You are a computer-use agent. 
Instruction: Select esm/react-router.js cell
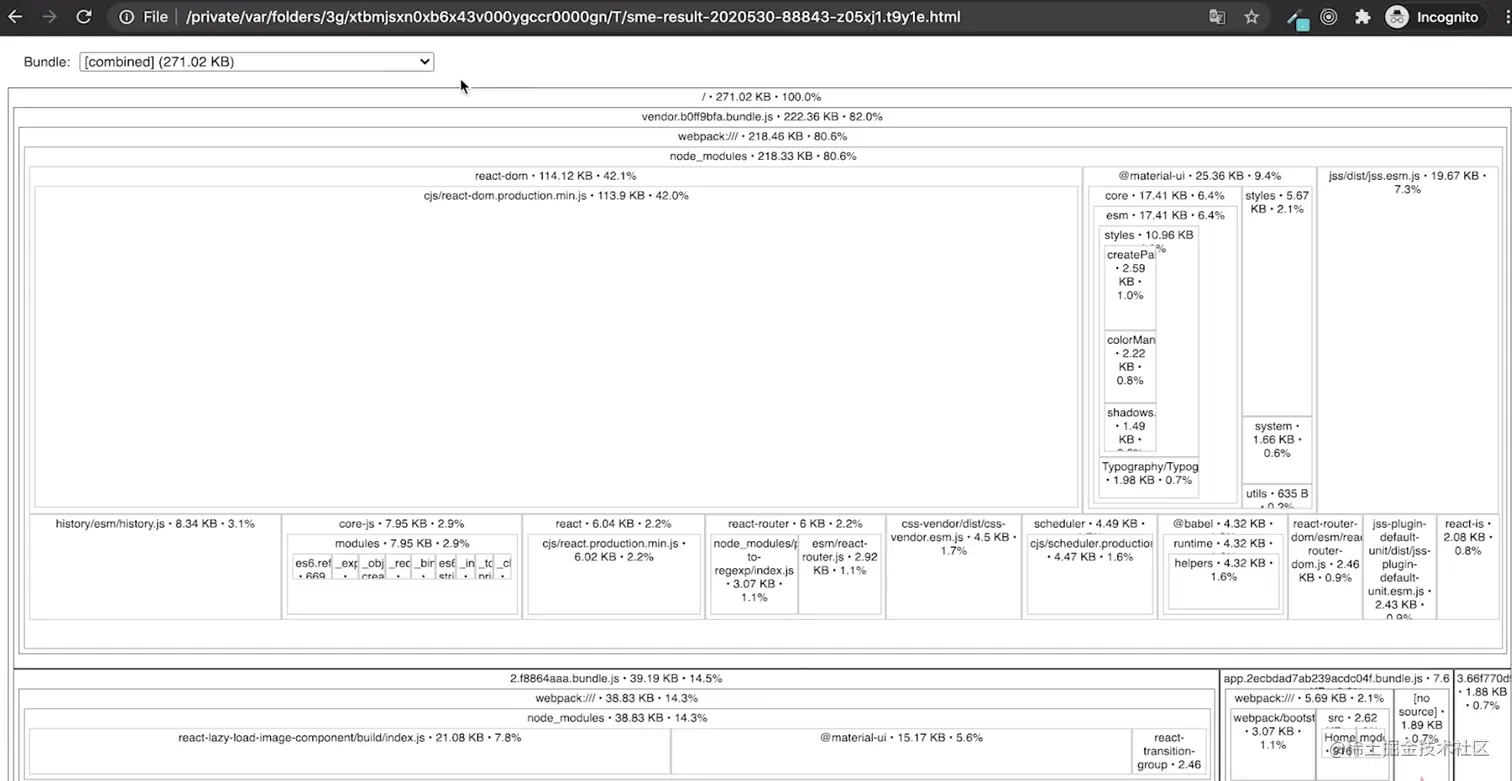click(839, 574)
